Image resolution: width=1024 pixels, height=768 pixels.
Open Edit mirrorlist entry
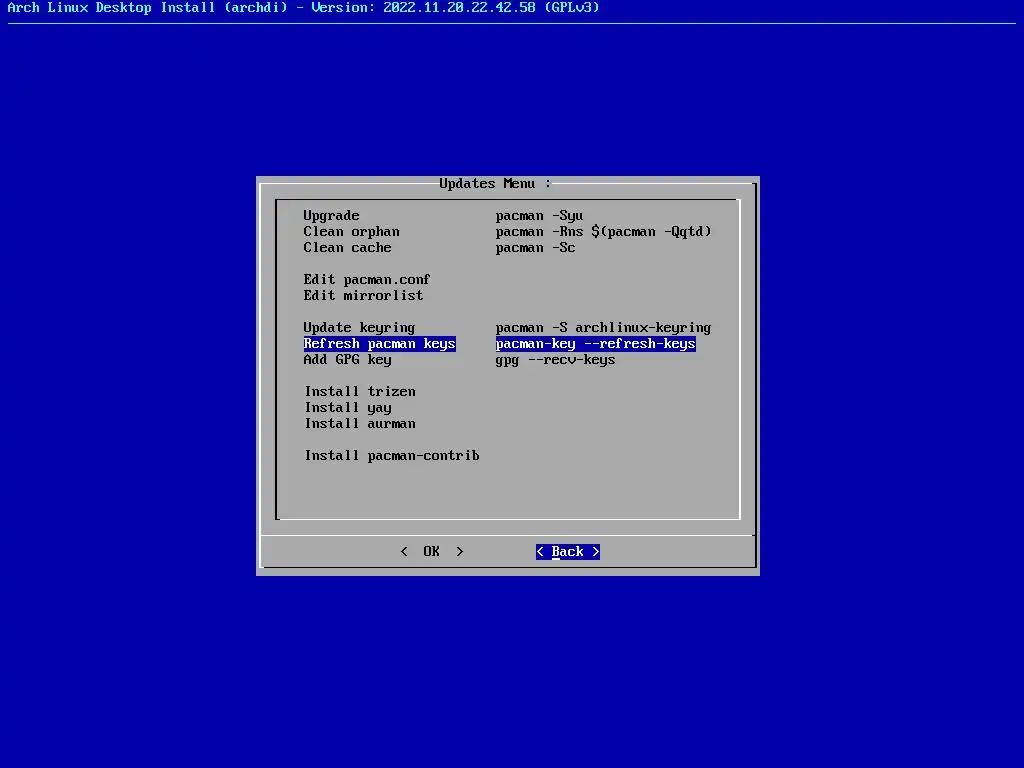[x=363, y=295]
